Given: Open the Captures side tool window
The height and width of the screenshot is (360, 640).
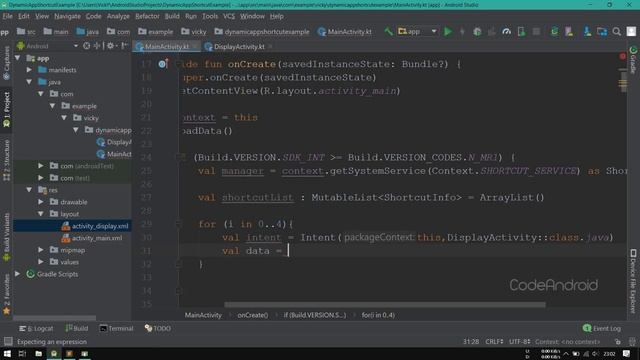Looking at the screenshot, I should [x=6, y=62].
